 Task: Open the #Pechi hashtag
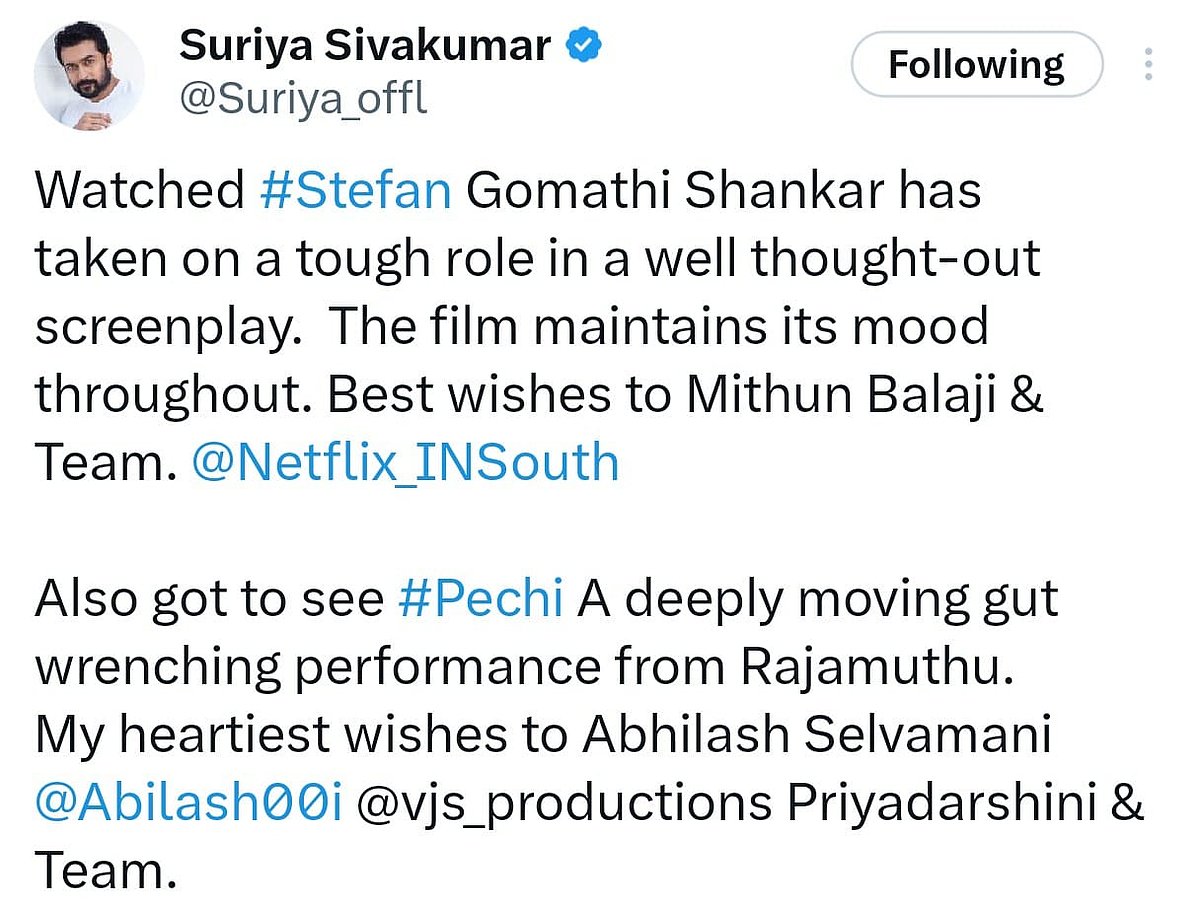point(480,598)
